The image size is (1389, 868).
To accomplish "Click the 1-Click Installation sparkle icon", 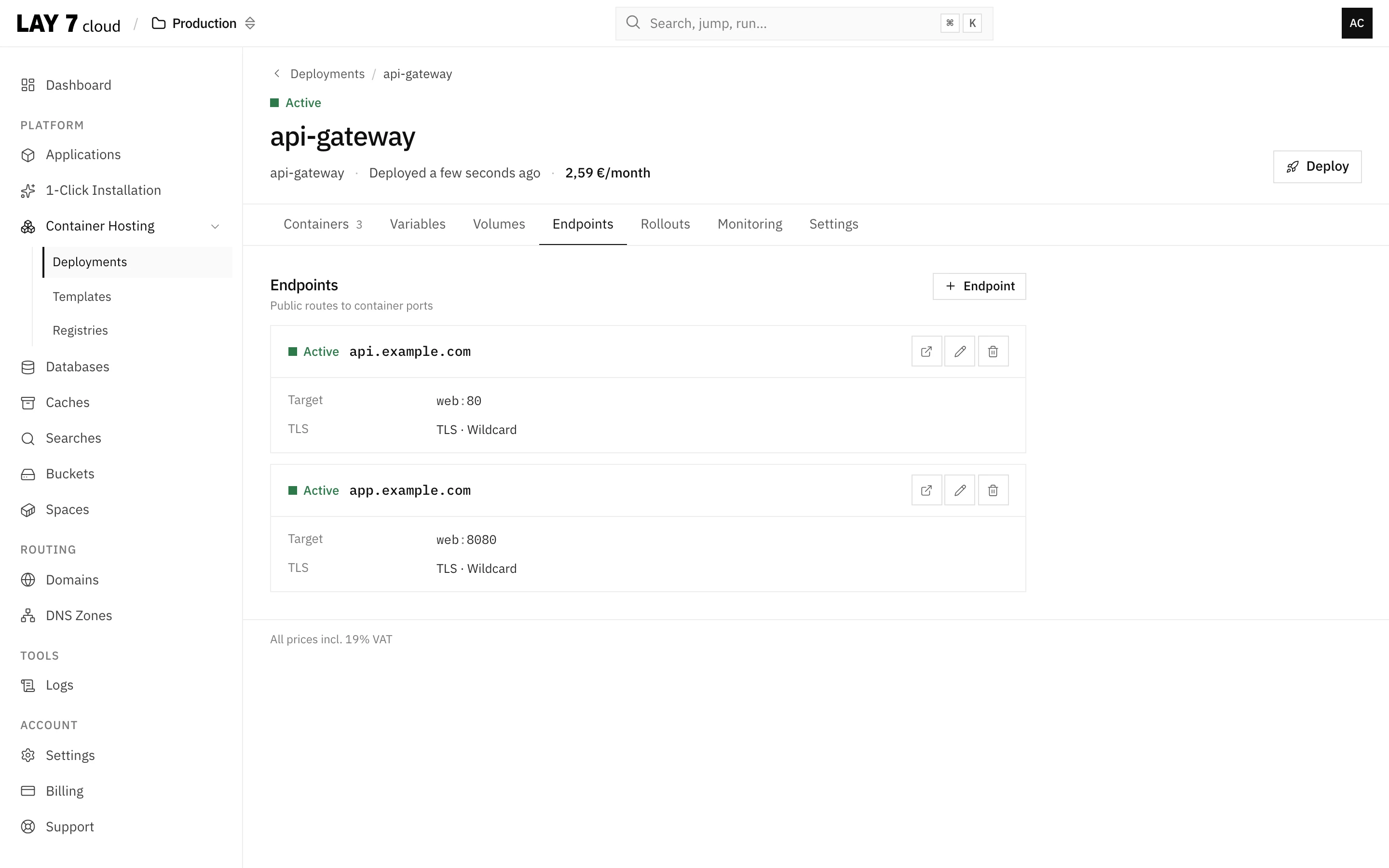I will click(x=27, y=190).
